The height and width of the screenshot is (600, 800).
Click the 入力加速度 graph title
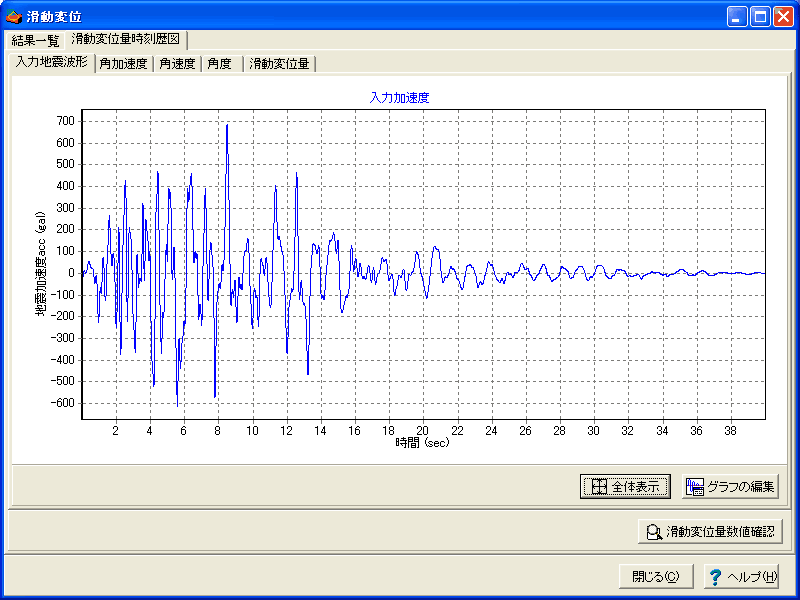(399, 98)
